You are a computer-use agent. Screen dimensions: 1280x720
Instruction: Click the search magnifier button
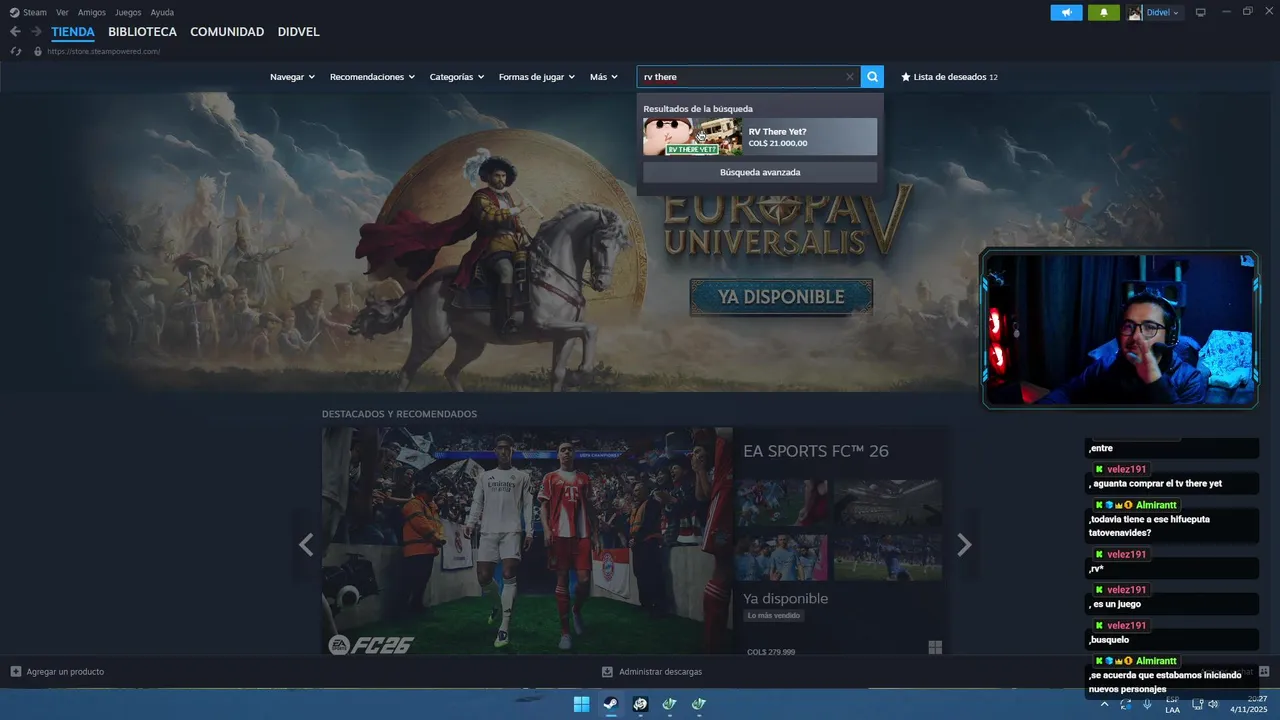[x=872, y=77]
